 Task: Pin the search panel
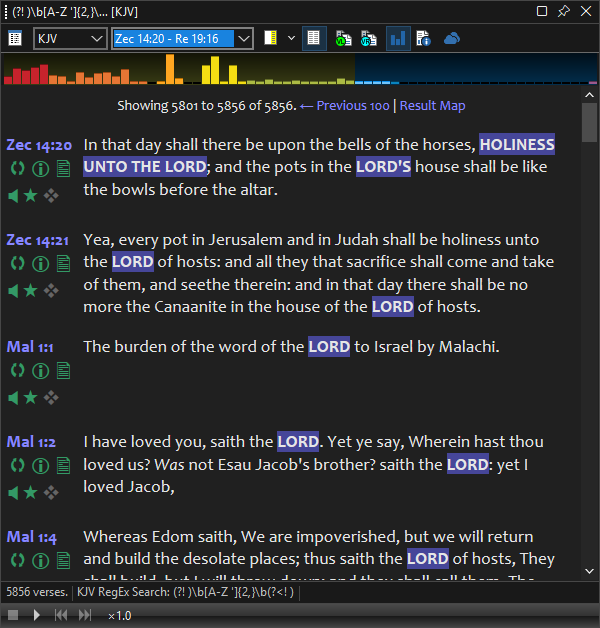[x=564, y=11]
